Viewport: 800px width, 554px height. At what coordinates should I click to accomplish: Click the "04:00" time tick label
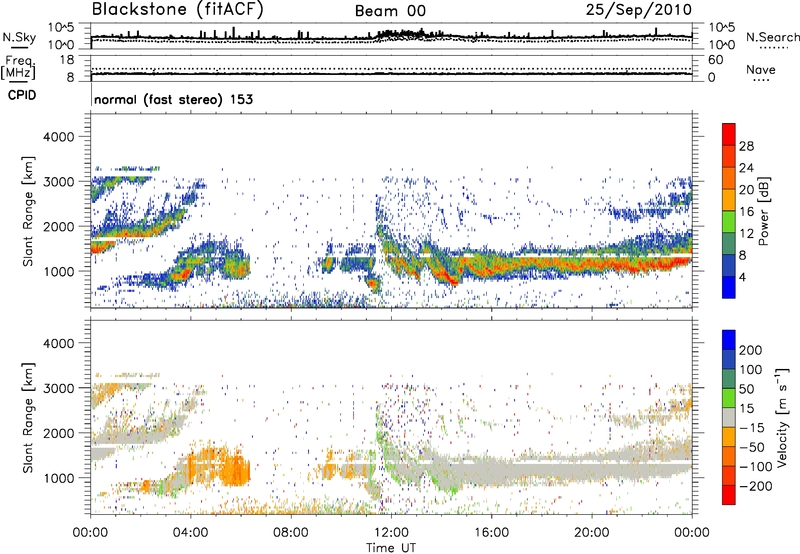191,533
